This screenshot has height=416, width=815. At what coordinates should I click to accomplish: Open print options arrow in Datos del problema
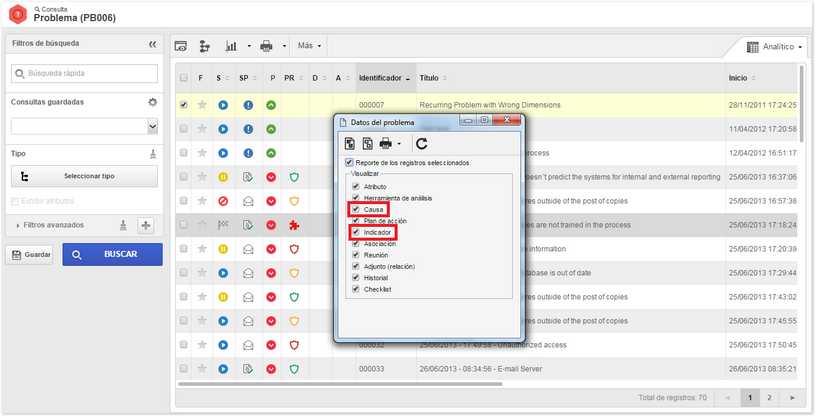398,144
